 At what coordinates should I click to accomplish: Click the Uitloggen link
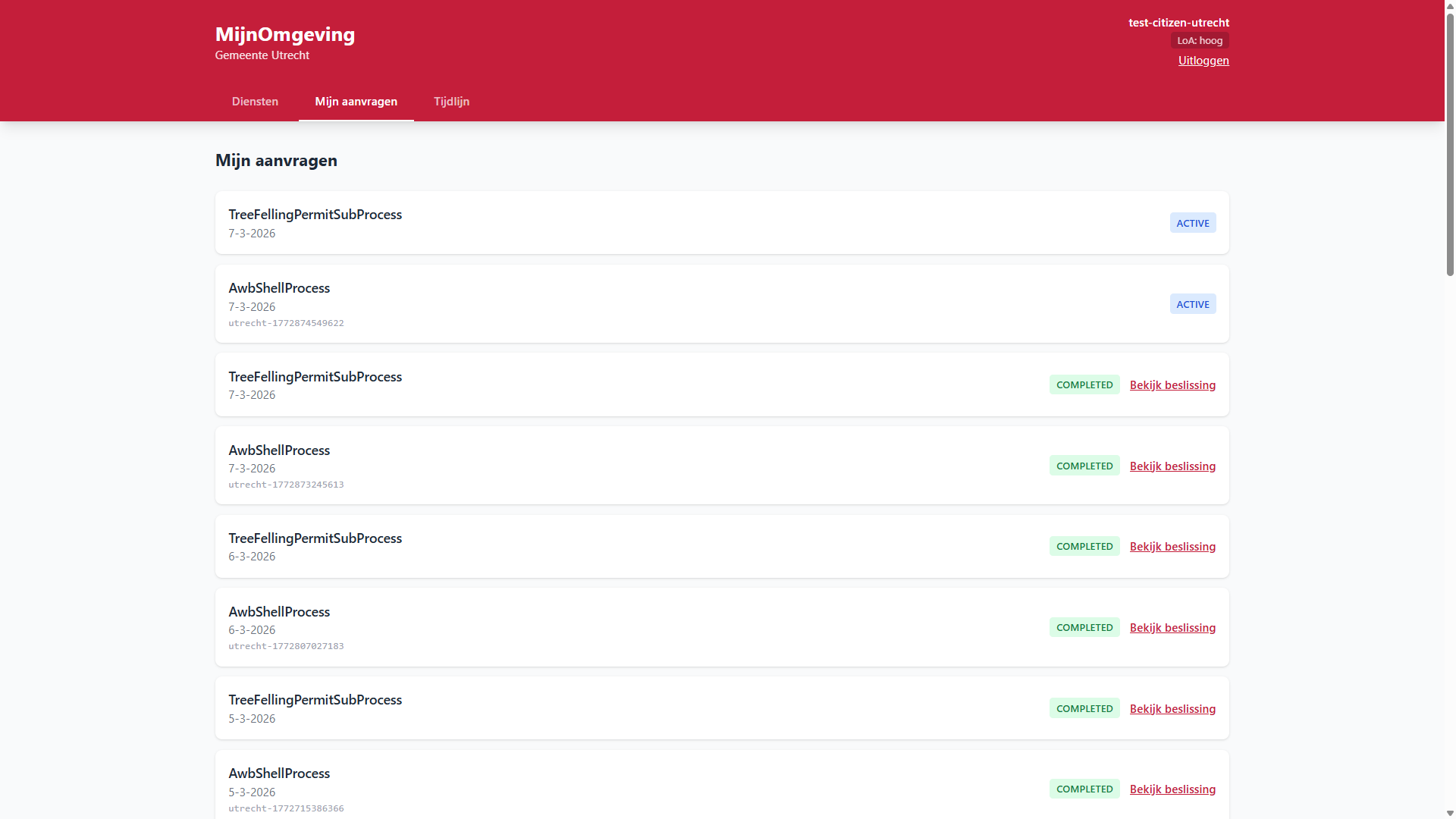[1203, 61]
